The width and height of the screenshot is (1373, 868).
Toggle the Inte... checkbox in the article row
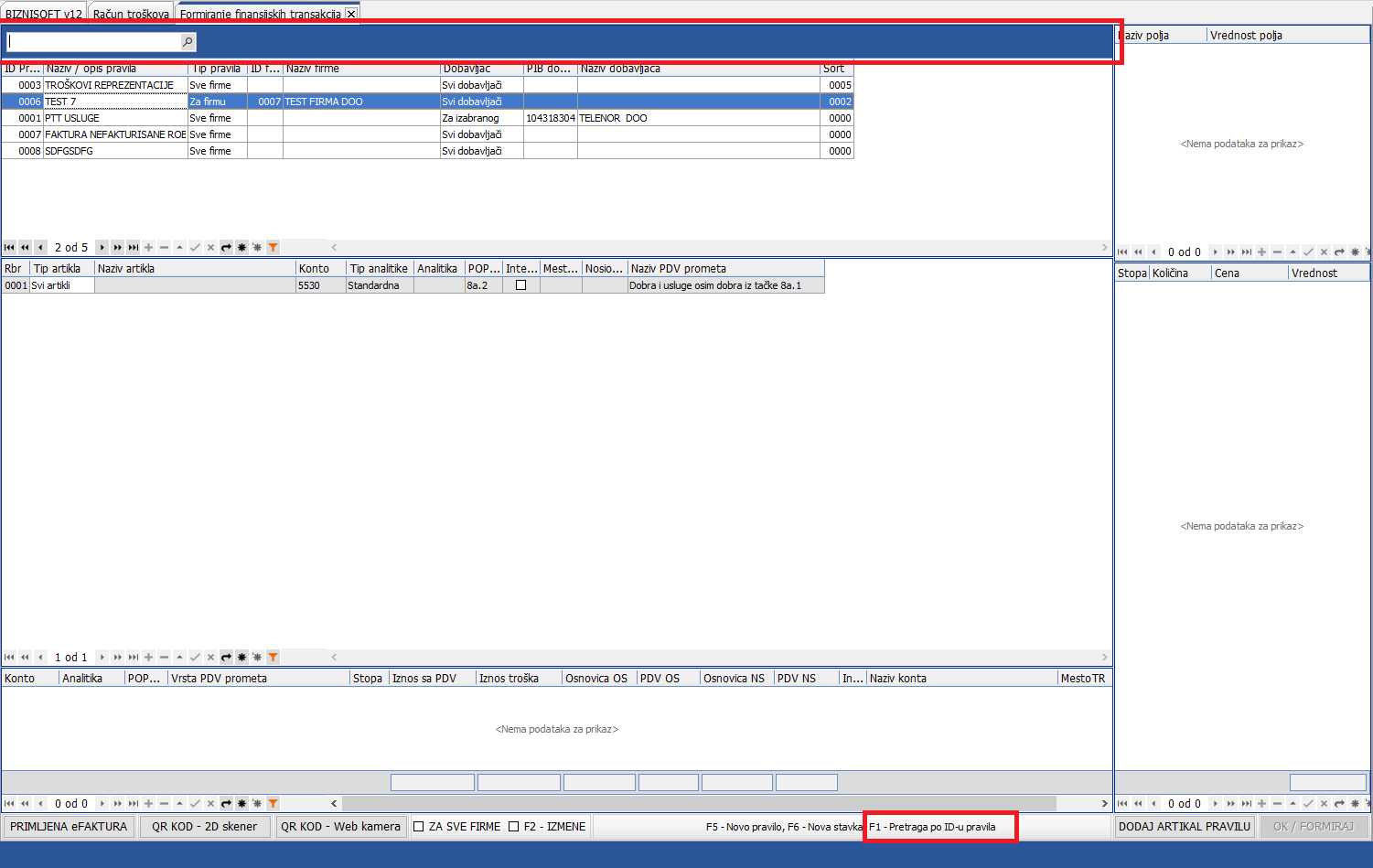(520, 285)
